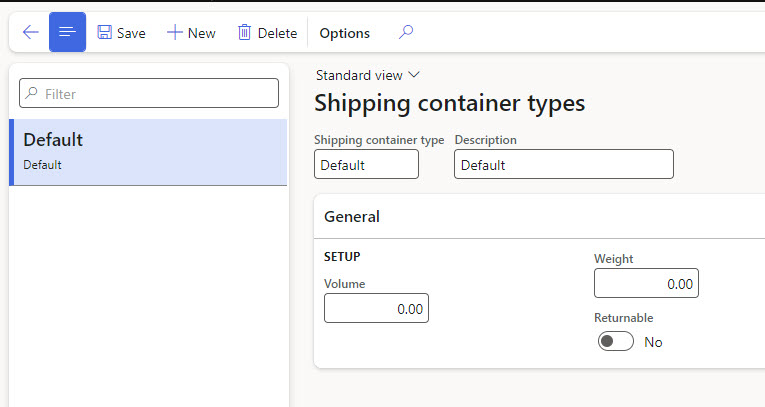
Task: Click the Save button label
Action: [131, 33]
